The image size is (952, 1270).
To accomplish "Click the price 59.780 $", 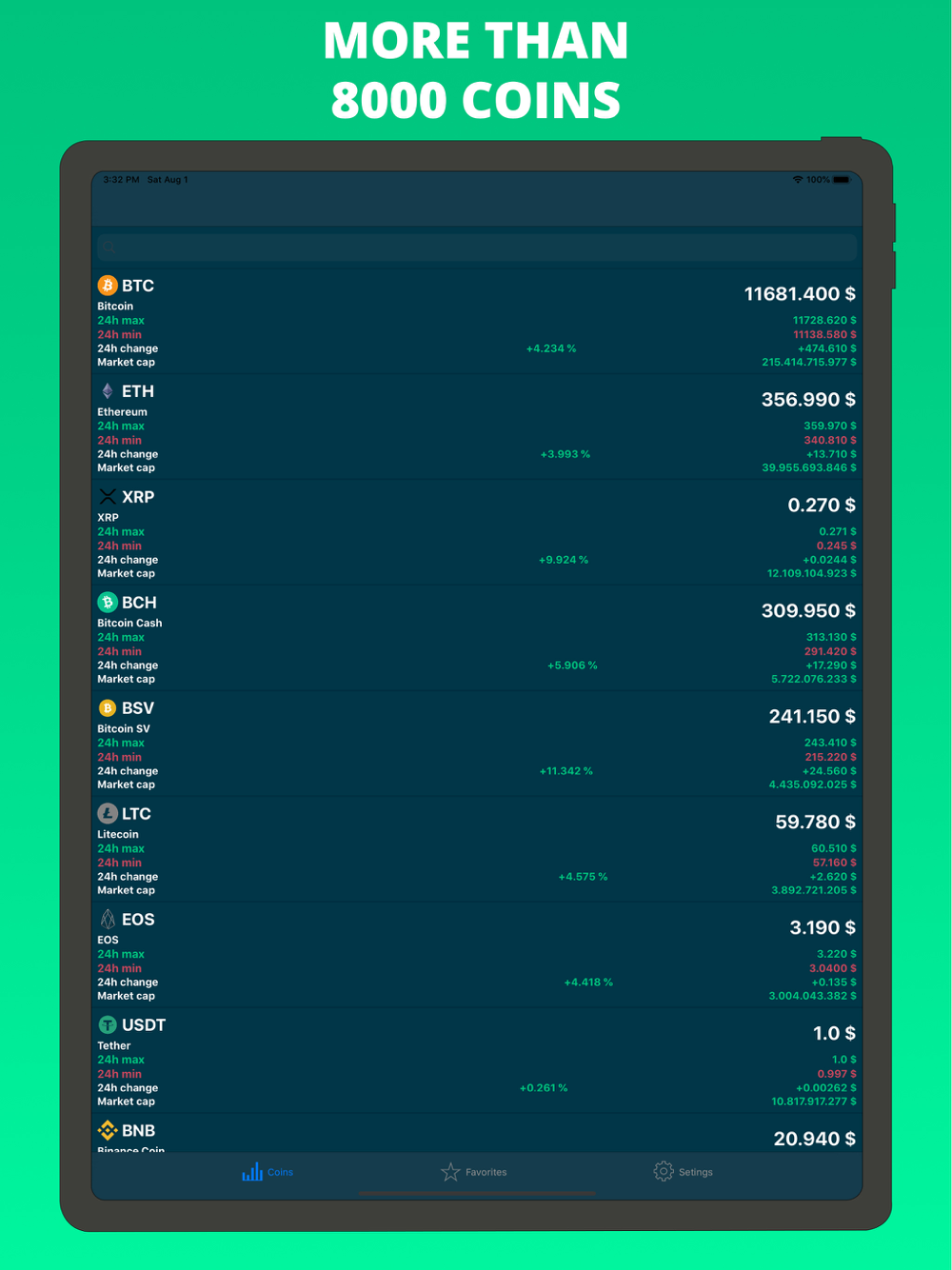I will pos(816,823).
